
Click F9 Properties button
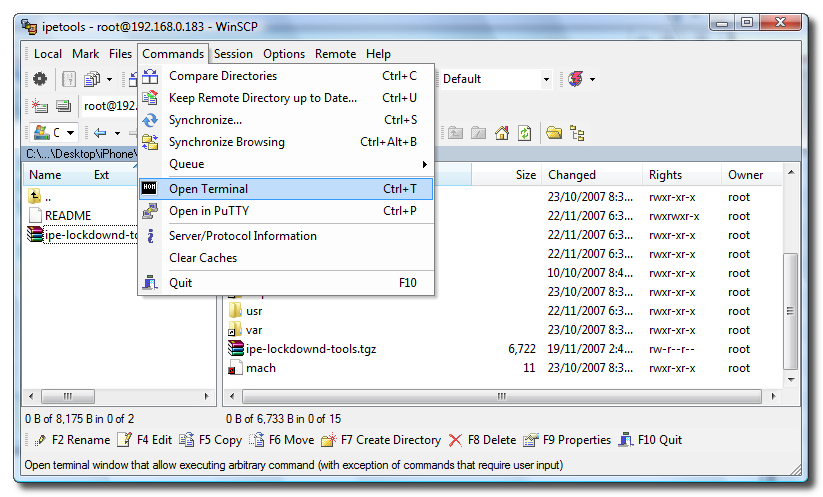click(567, 440)
